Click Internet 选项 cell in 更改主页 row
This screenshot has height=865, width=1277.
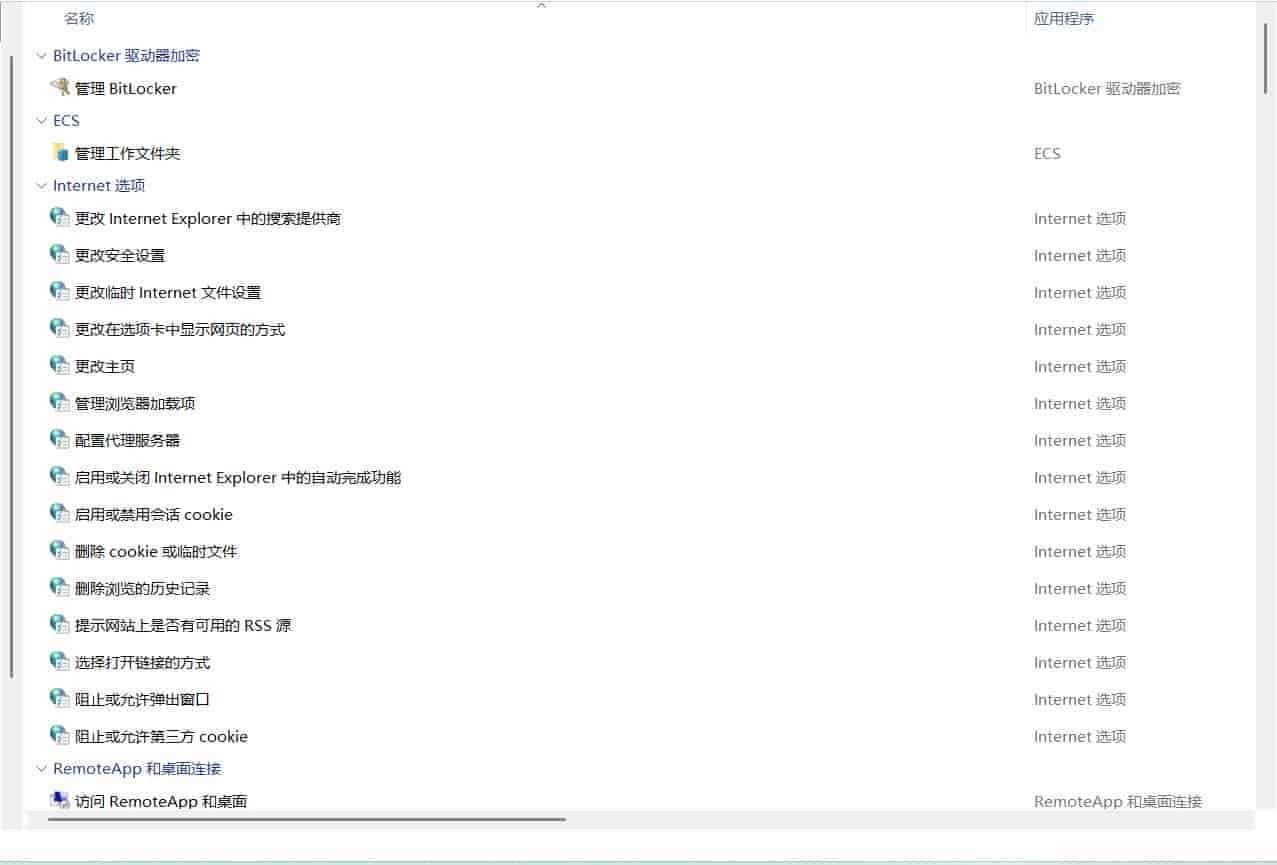1080,366
